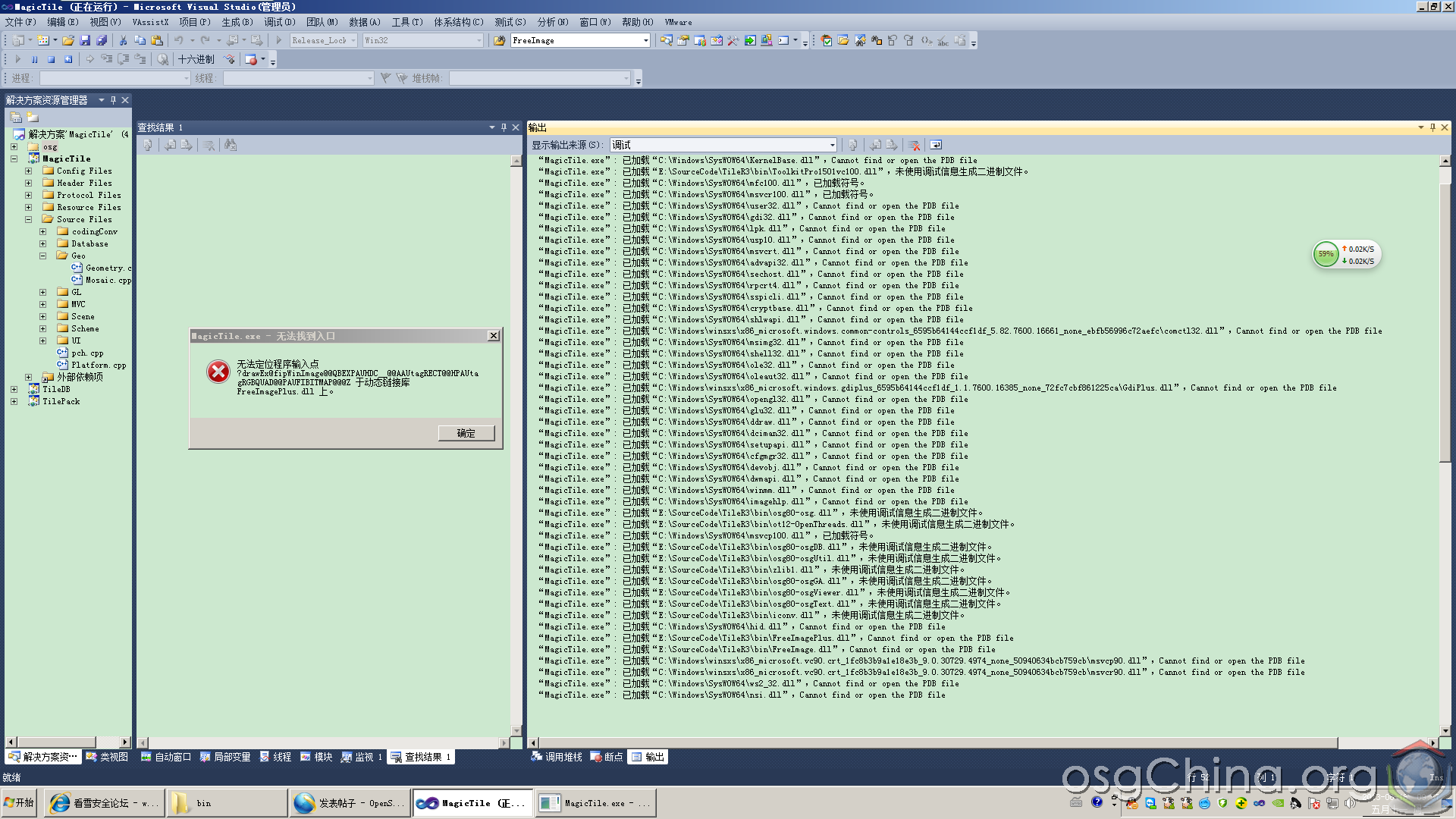Close the MagicTile.exe error dialog
The image size is (1456, 819).
tap(494, 336)
